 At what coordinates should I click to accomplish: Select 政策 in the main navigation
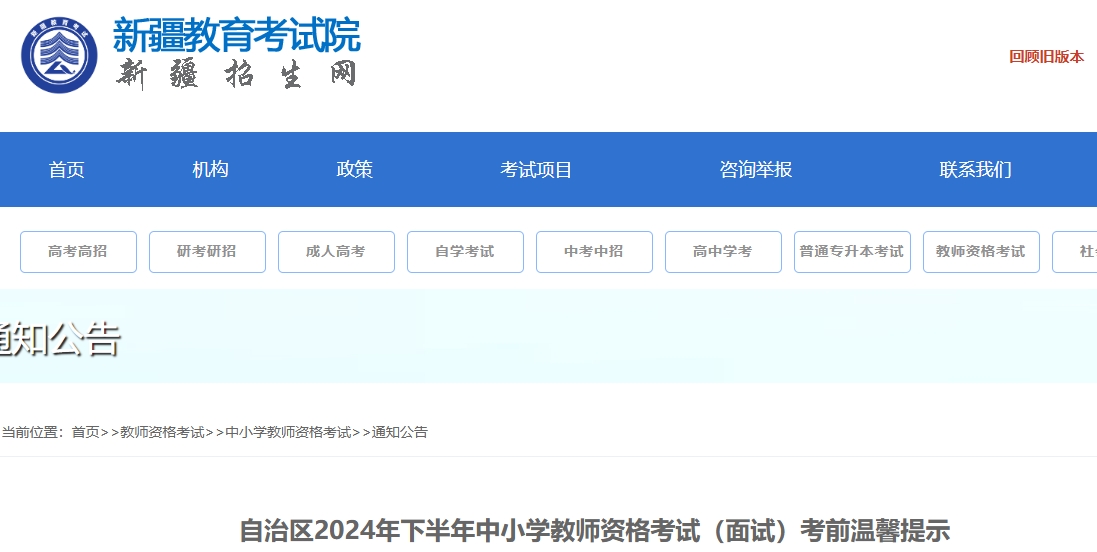point(355,170)
